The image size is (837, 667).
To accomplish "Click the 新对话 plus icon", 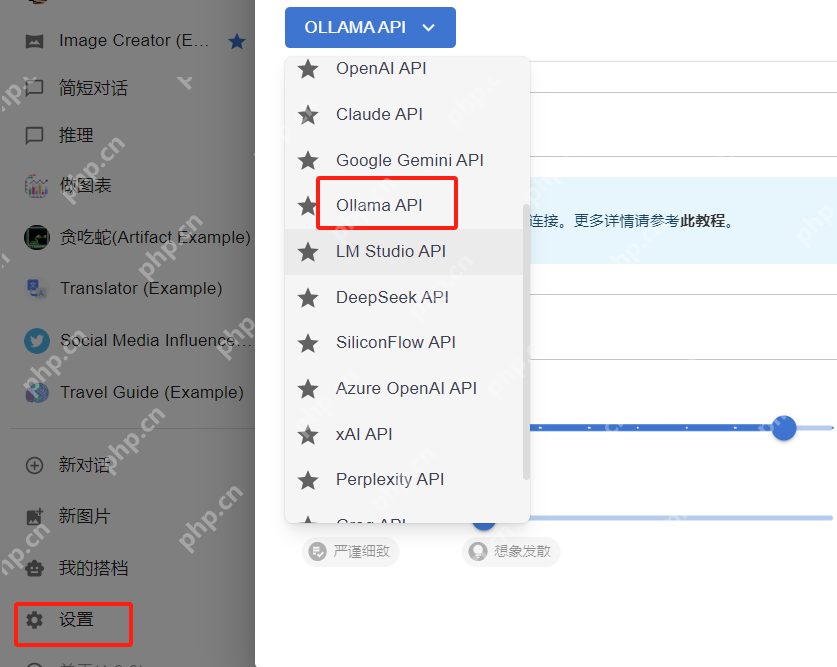I will pos(33,465).
